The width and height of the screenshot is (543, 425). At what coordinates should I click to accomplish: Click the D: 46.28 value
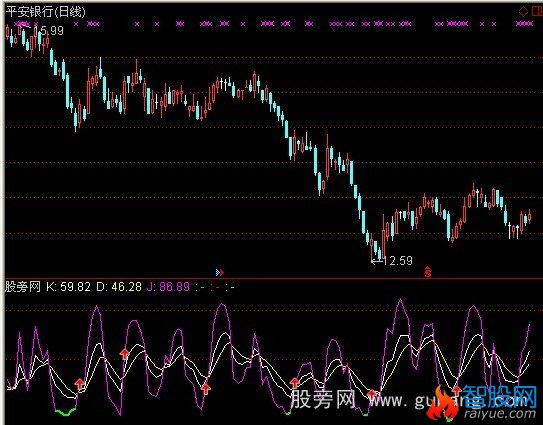tap(119, 287)
